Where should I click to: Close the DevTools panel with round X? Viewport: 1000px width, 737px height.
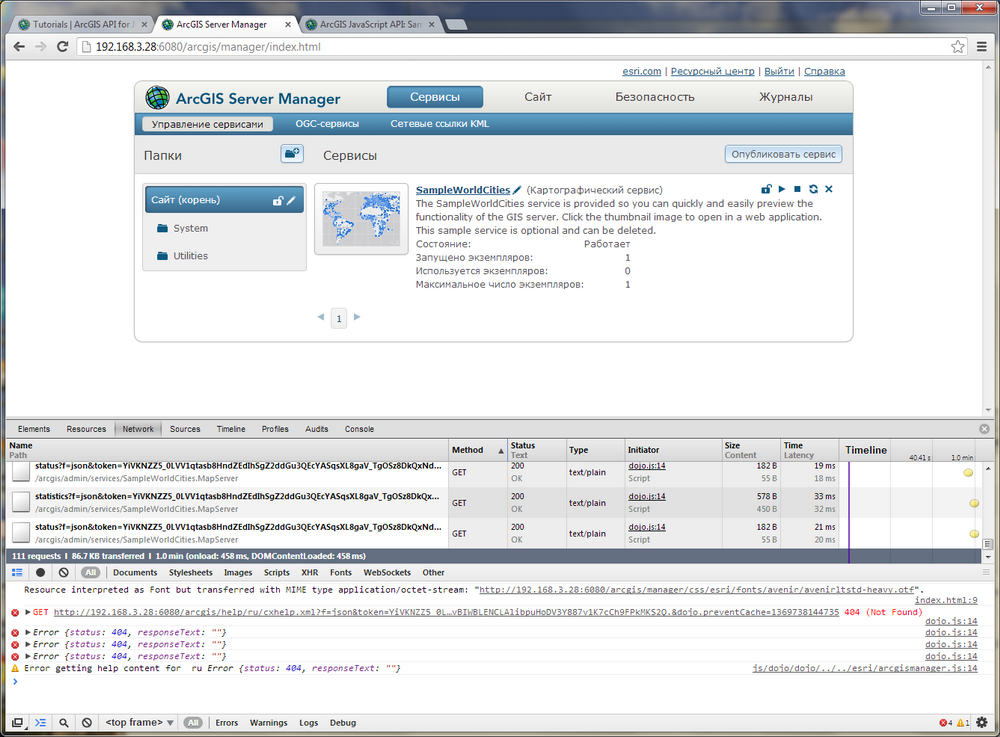pyautogui.click(x=984, y=429)
